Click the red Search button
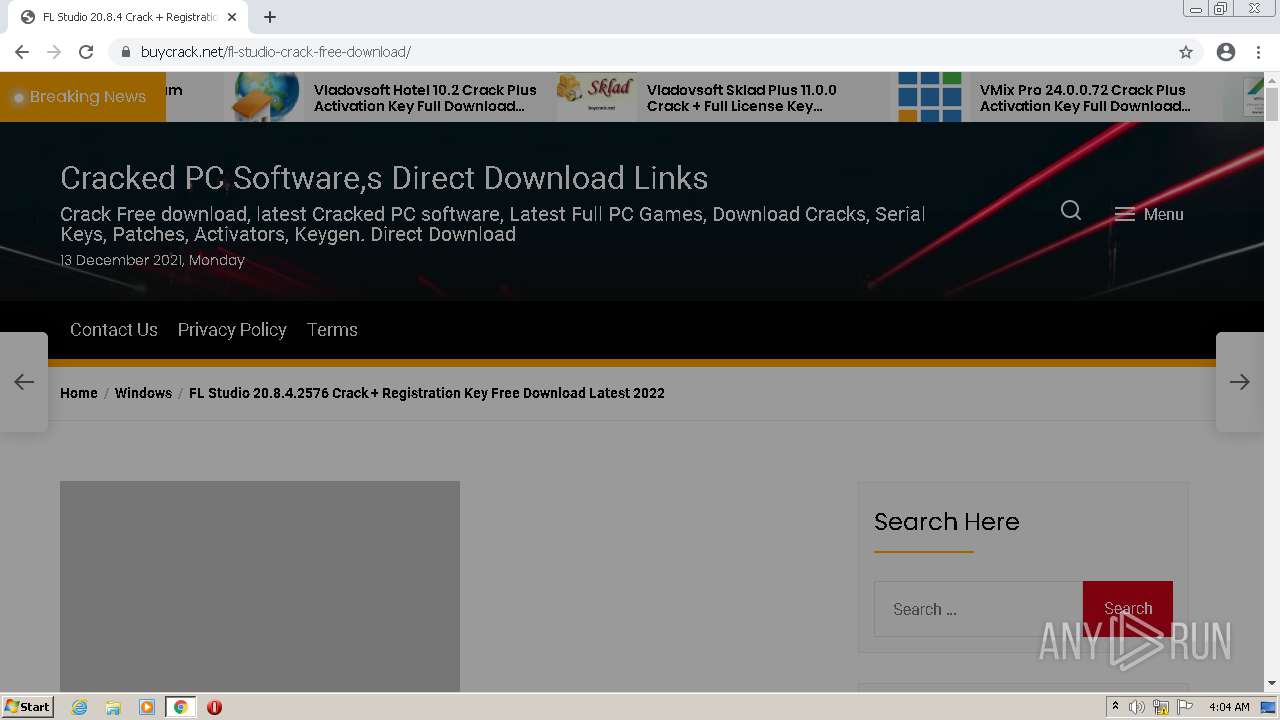 tap(1128, 608)
